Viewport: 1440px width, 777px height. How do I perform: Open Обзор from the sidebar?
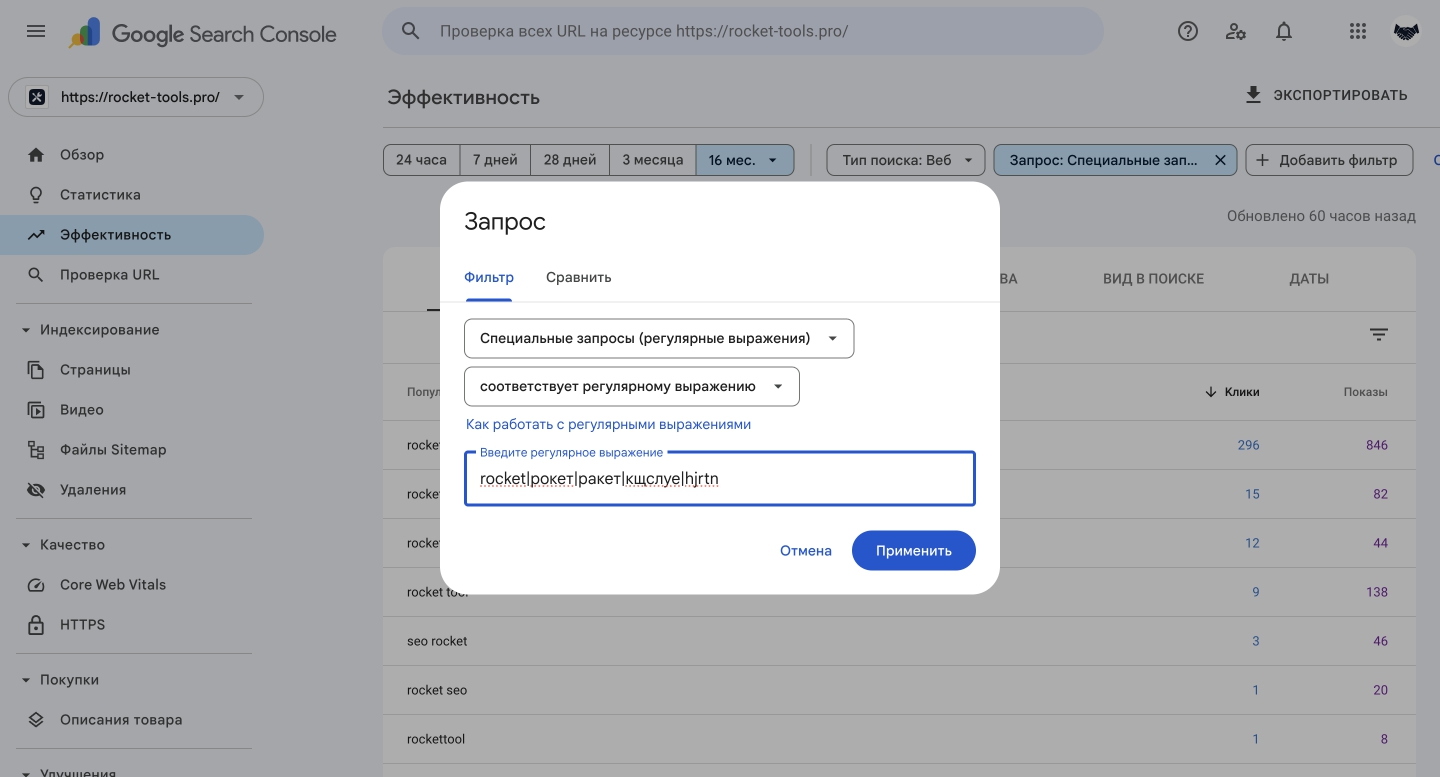click(x=132, y=155)
